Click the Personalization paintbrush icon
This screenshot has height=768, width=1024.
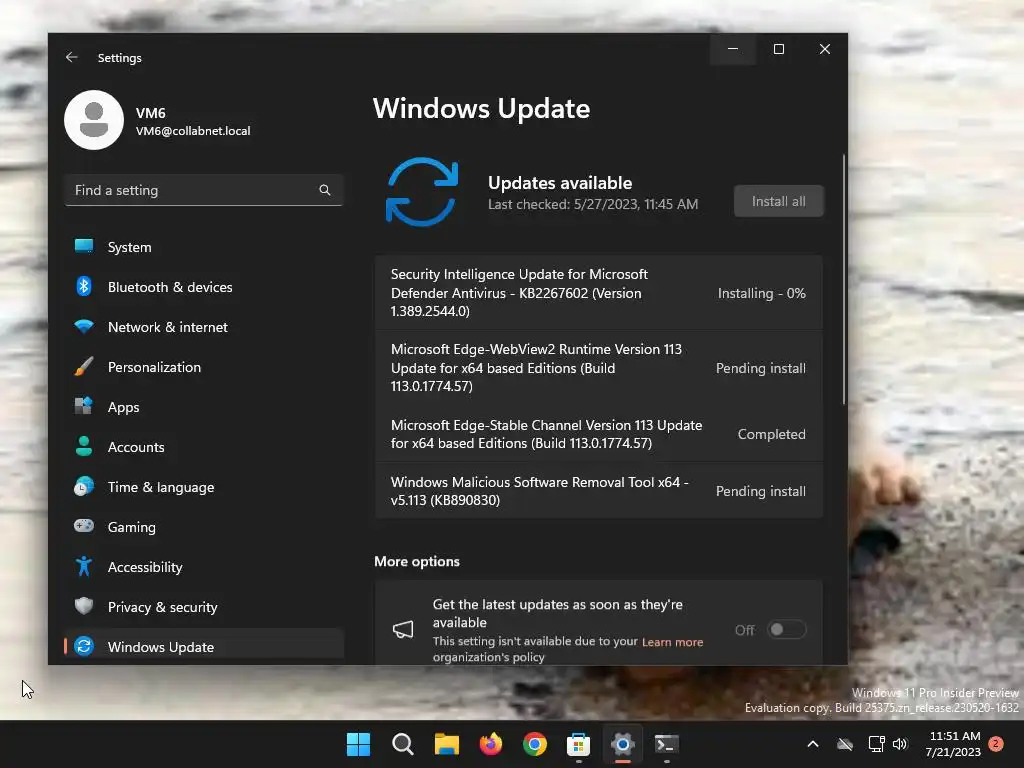tap(84, 366)
